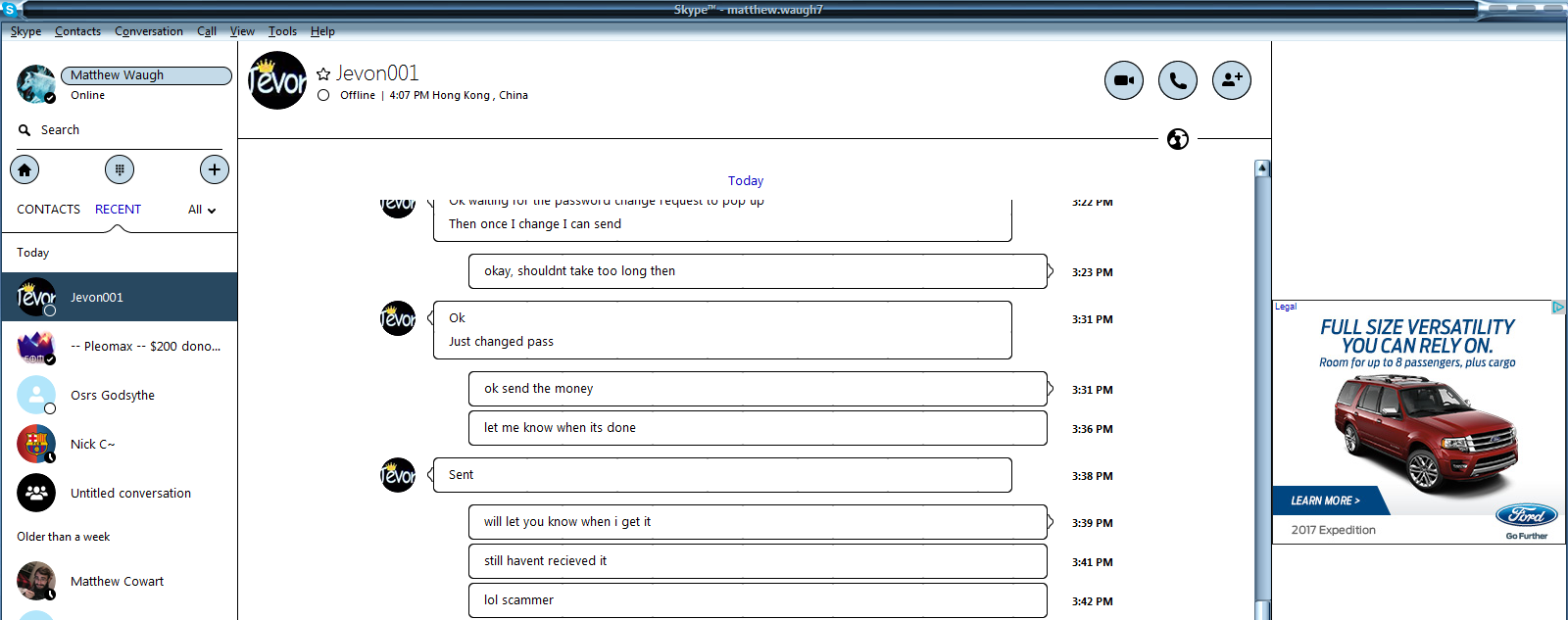This screenshot has width=1568, height=620.
Task: Go to Skype home screen
Action: pos(24,169)
